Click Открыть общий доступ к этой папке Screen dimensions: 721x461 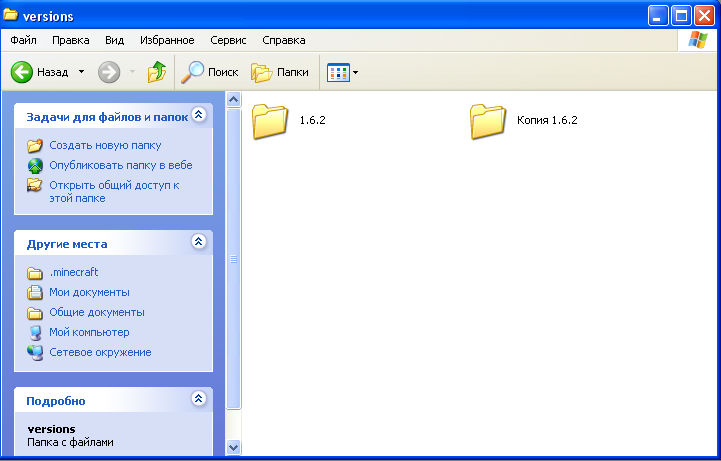pyautogui.click(x=114, y=192)
